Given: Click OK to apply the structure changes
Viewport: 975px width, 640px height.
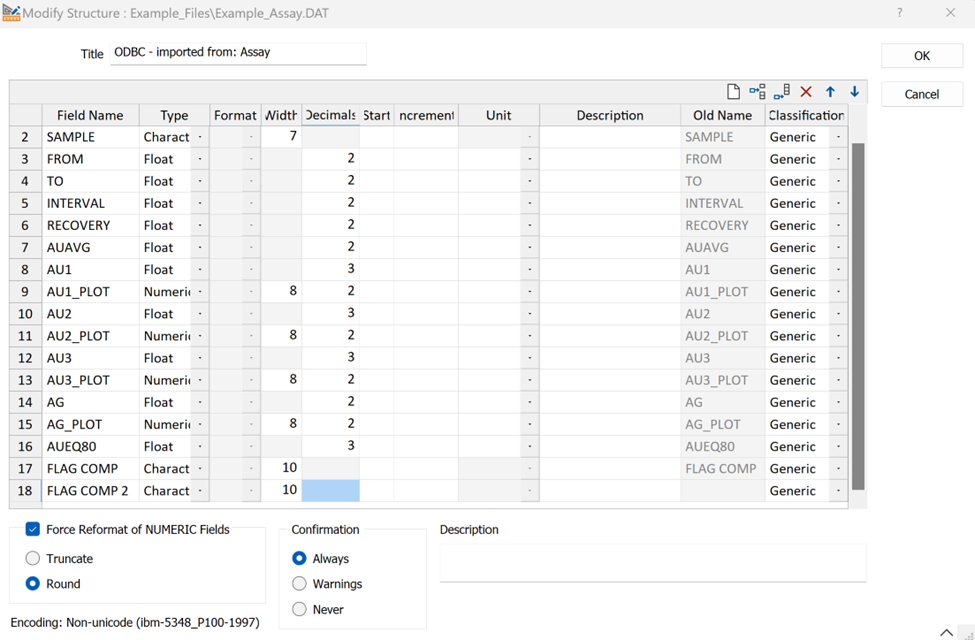Looking at the screenshot, I should tap(921, 55).
